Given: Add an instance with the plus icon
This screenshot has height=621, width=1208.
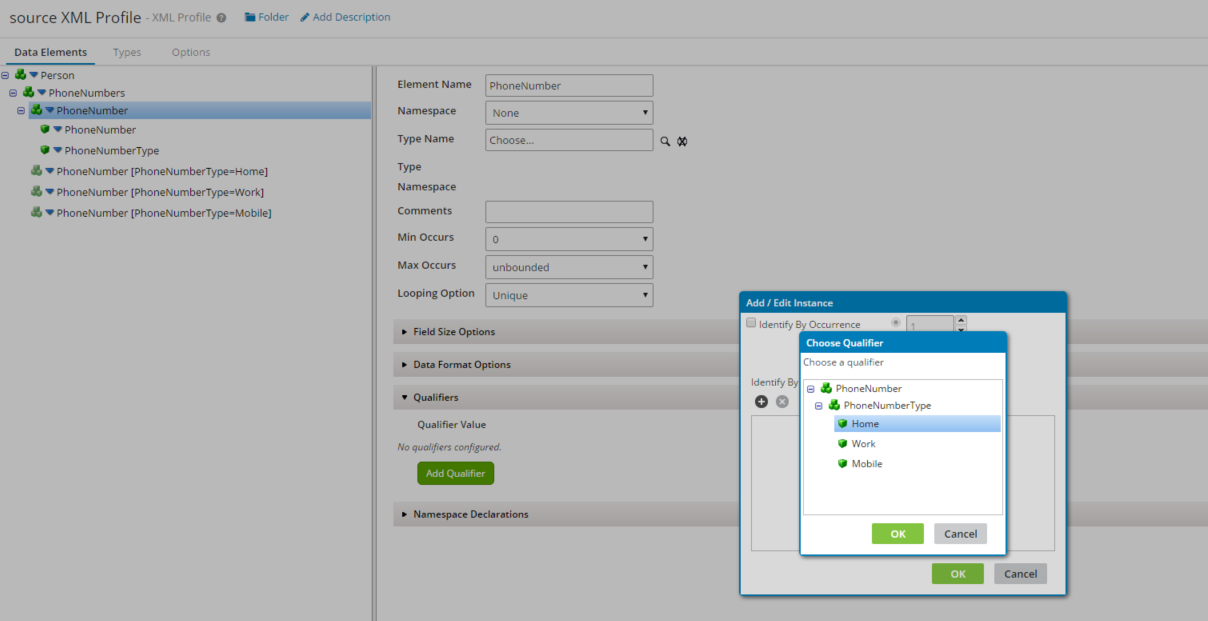Looking at the screenshot, I should 761,401.
